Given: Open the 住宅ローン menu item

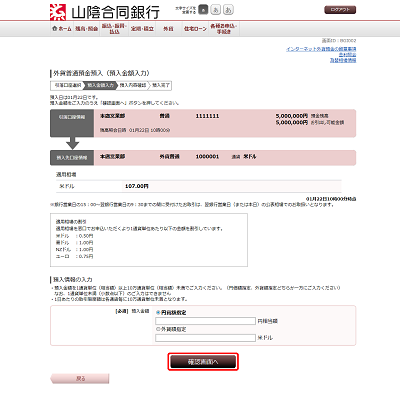Looking at the screenshot, I should pyautogui.click(x=195, y=29).
